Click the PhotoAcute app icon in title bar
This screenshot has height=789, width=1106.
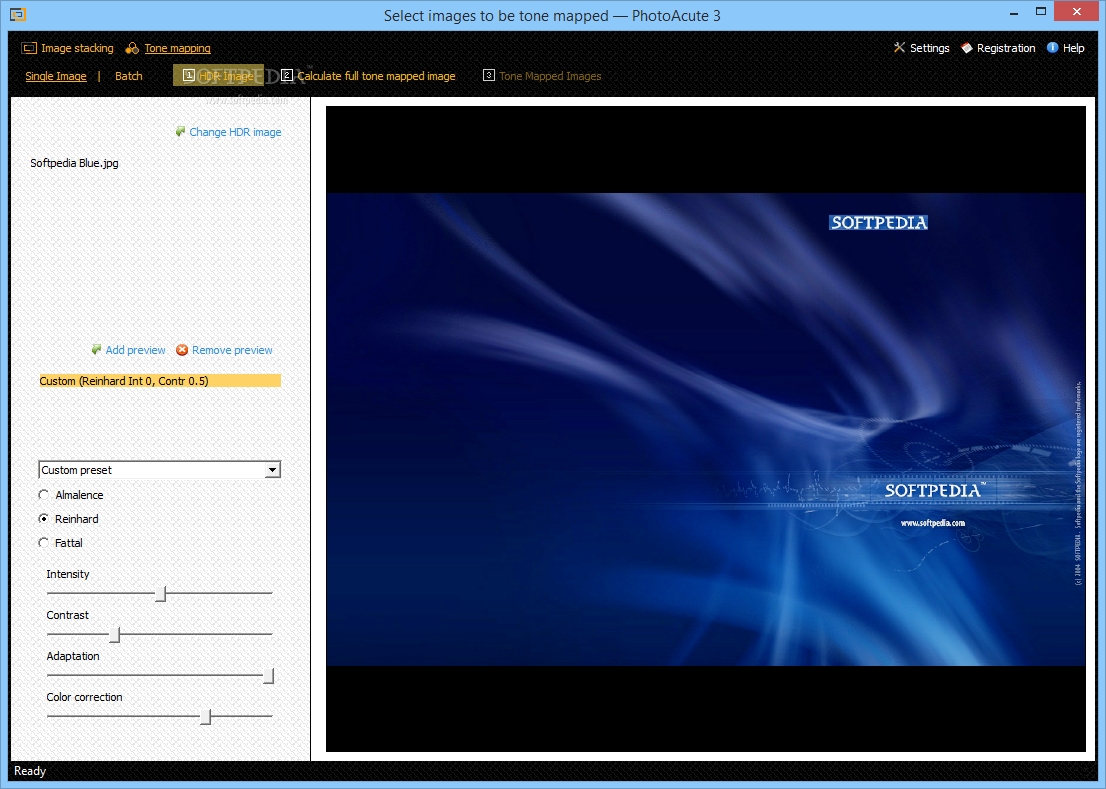pyautogui.click(x=18, y=14)
